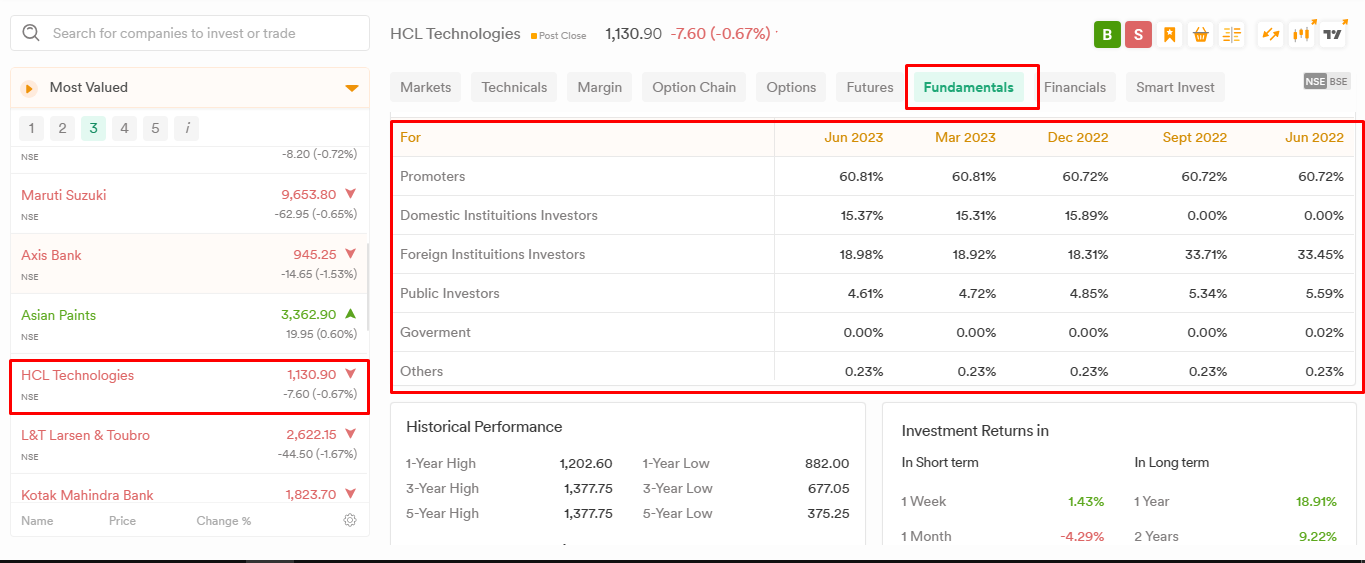Screen dimensions: 1365x563
Task: Click the Goverment row label
Action: [435, 332]
